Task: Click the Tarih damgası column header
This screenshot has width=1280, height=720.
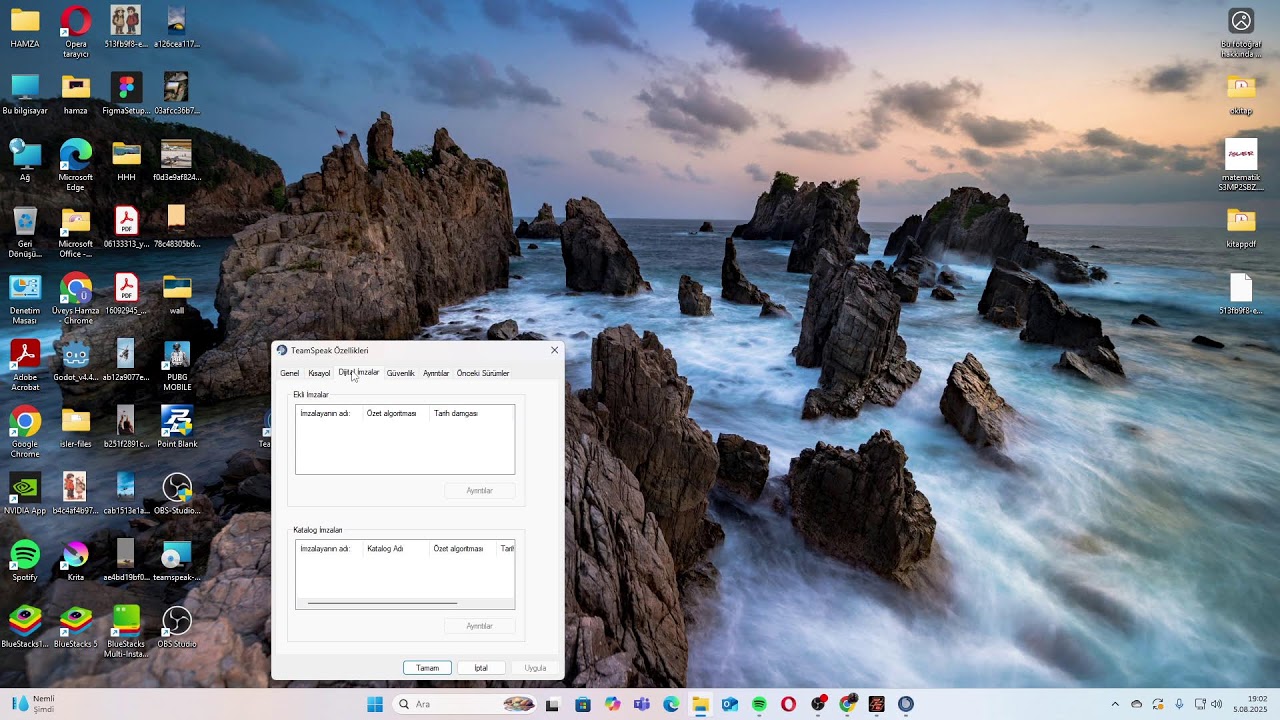Action: click(x=470, y=413)
